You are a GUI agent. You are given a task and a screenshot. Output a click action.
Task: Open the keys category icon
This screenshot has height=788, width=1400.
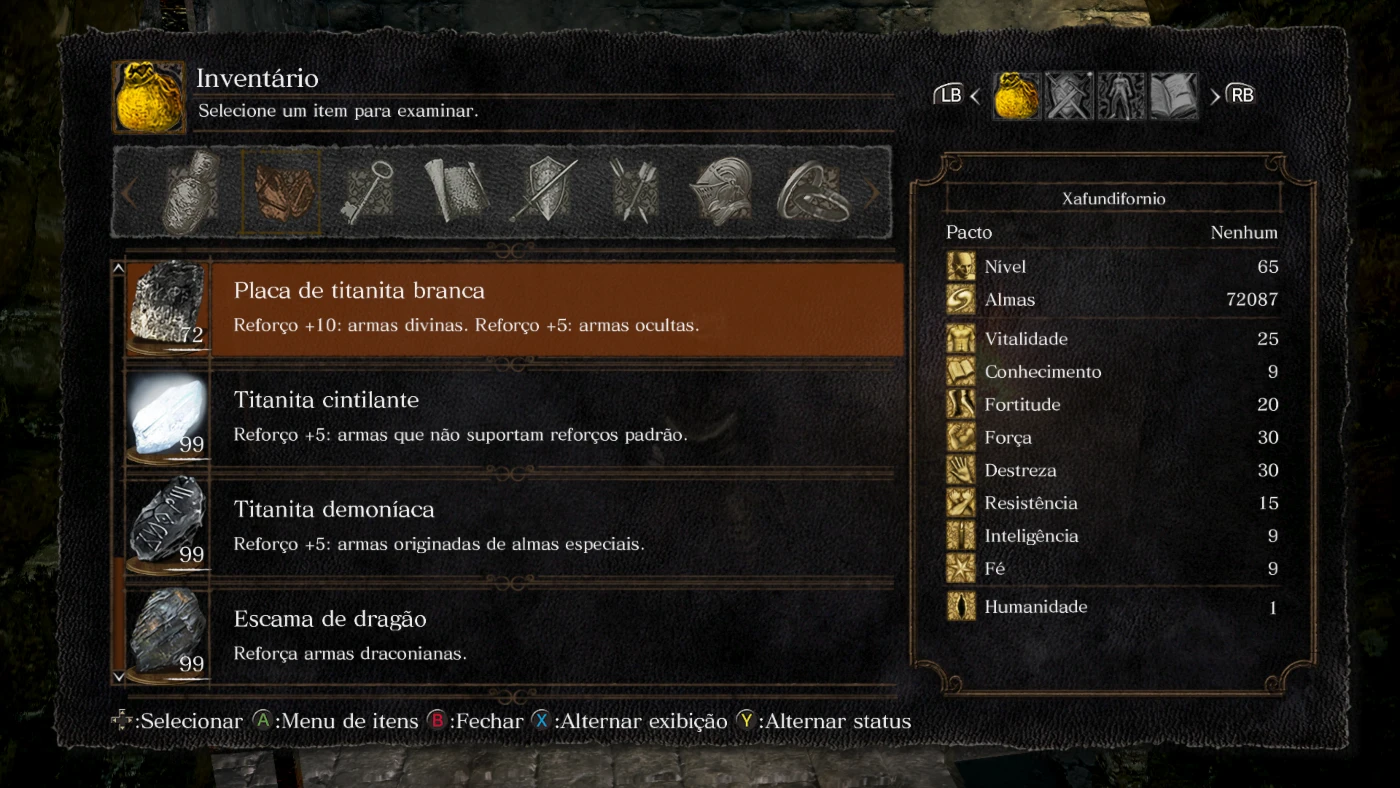coord(367,191)
